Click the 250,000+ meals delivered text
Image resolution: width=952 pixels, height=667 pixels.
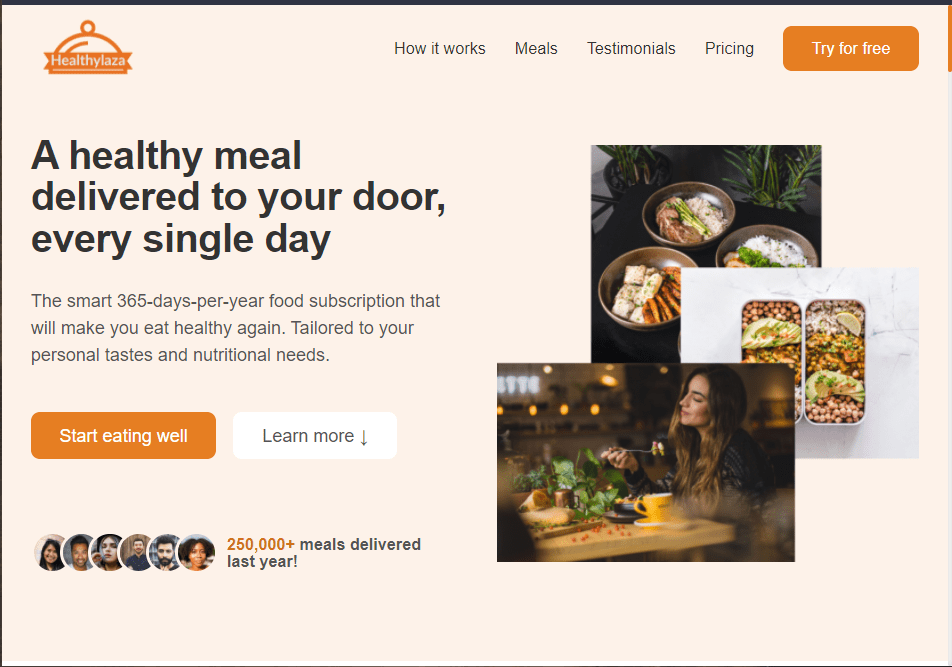324,553
